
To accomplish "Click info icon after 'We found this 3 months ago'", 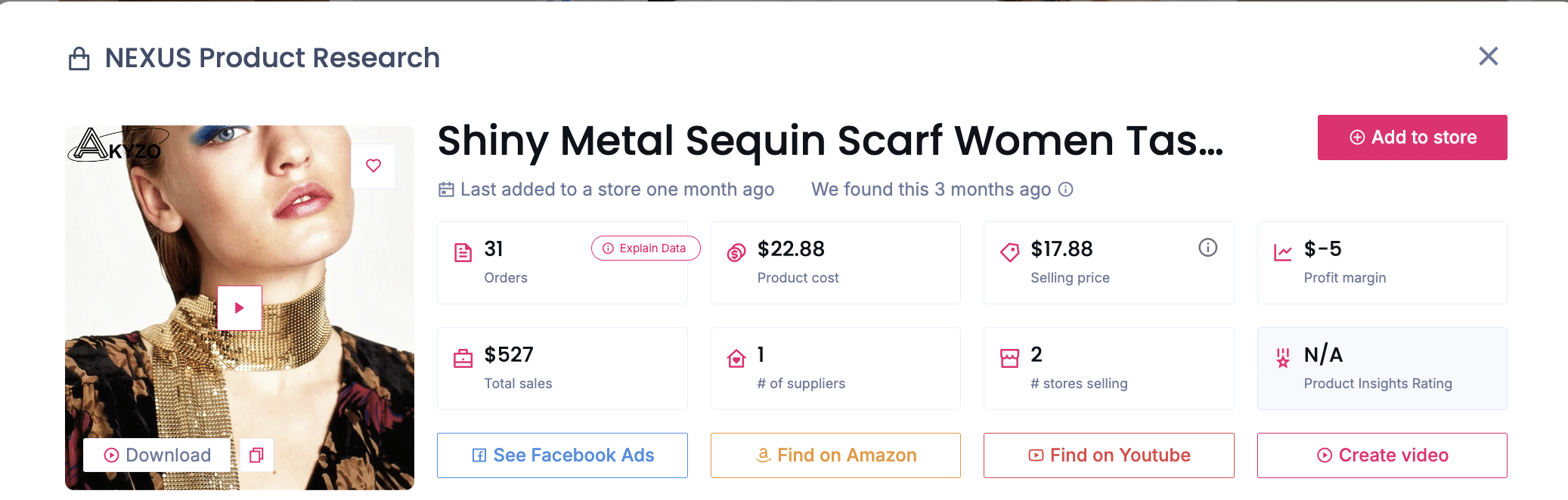I will (1066, 190).
